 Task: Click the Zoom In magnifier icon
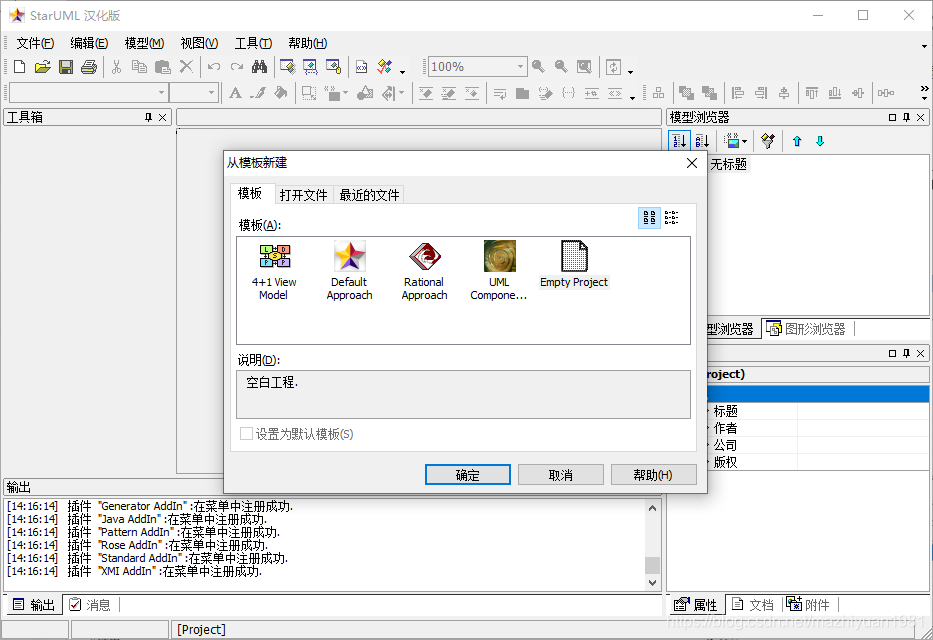coord(538,67)
